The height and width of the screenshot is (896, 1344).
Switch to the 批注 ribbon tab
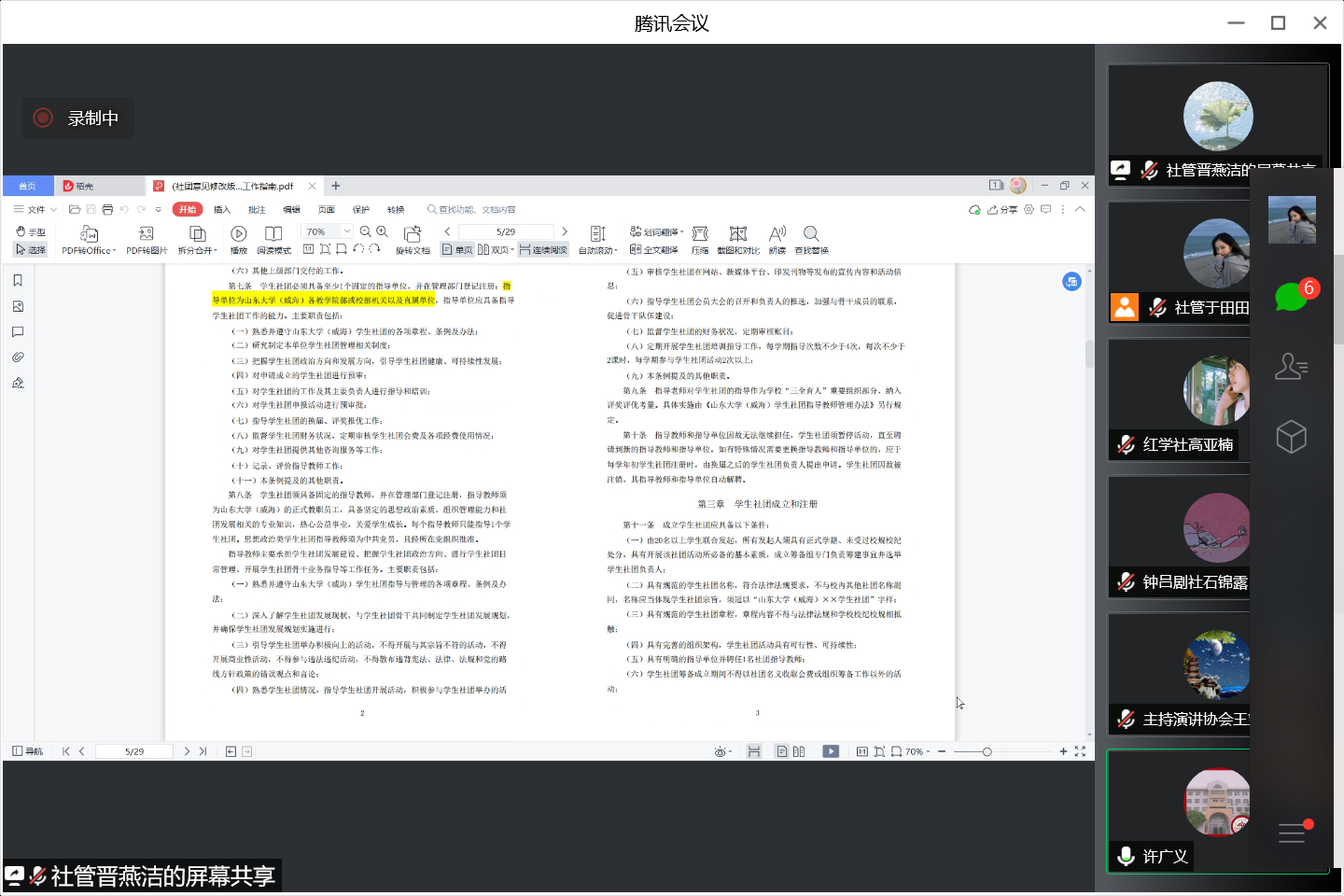click(257, 210)
